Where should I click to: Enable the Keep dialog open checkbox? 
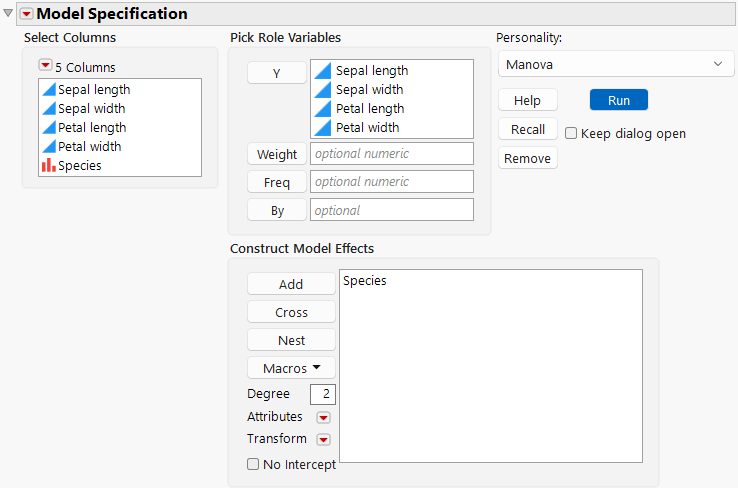pos(571,133)
